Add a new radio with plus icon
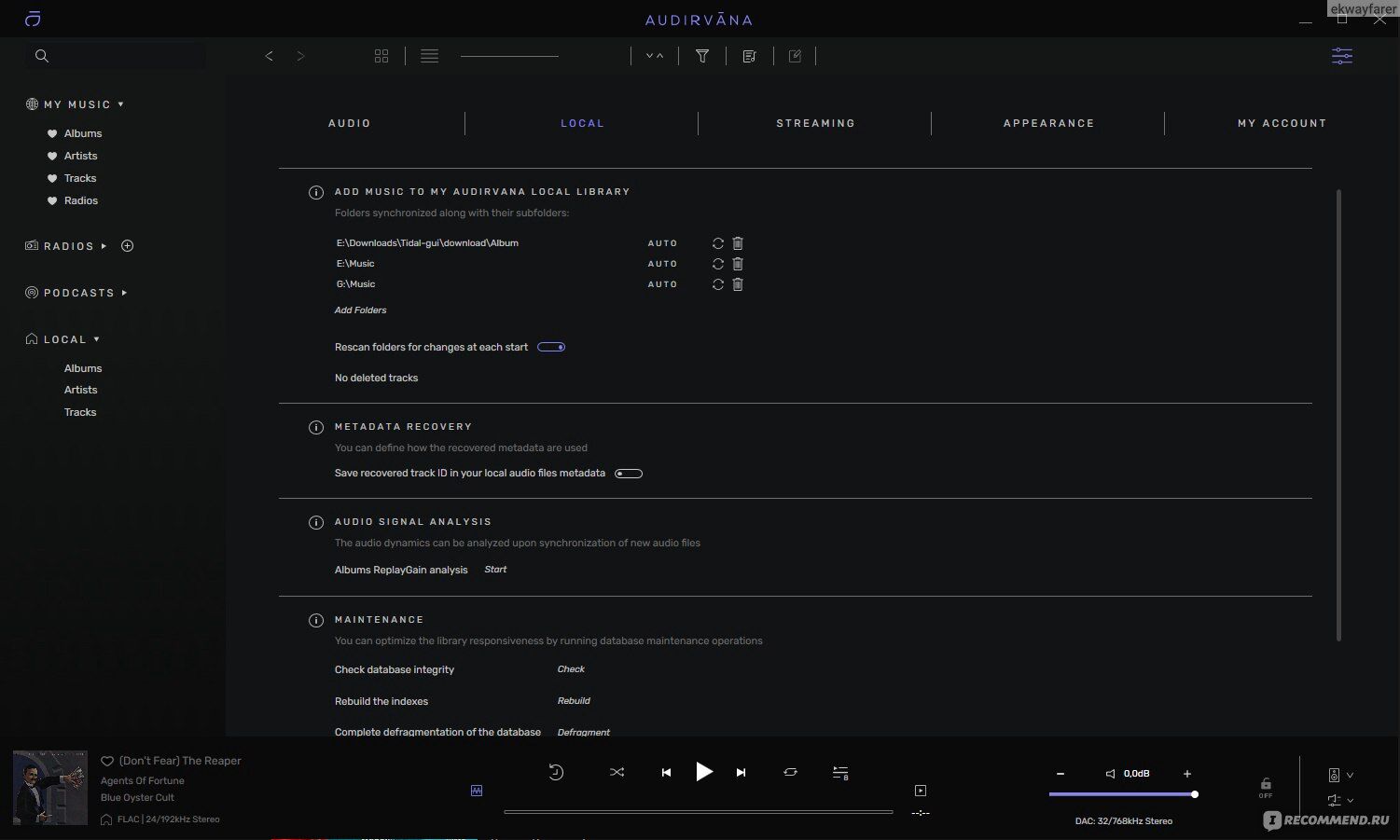This screenshot has width=1400, height=840. 128,246
